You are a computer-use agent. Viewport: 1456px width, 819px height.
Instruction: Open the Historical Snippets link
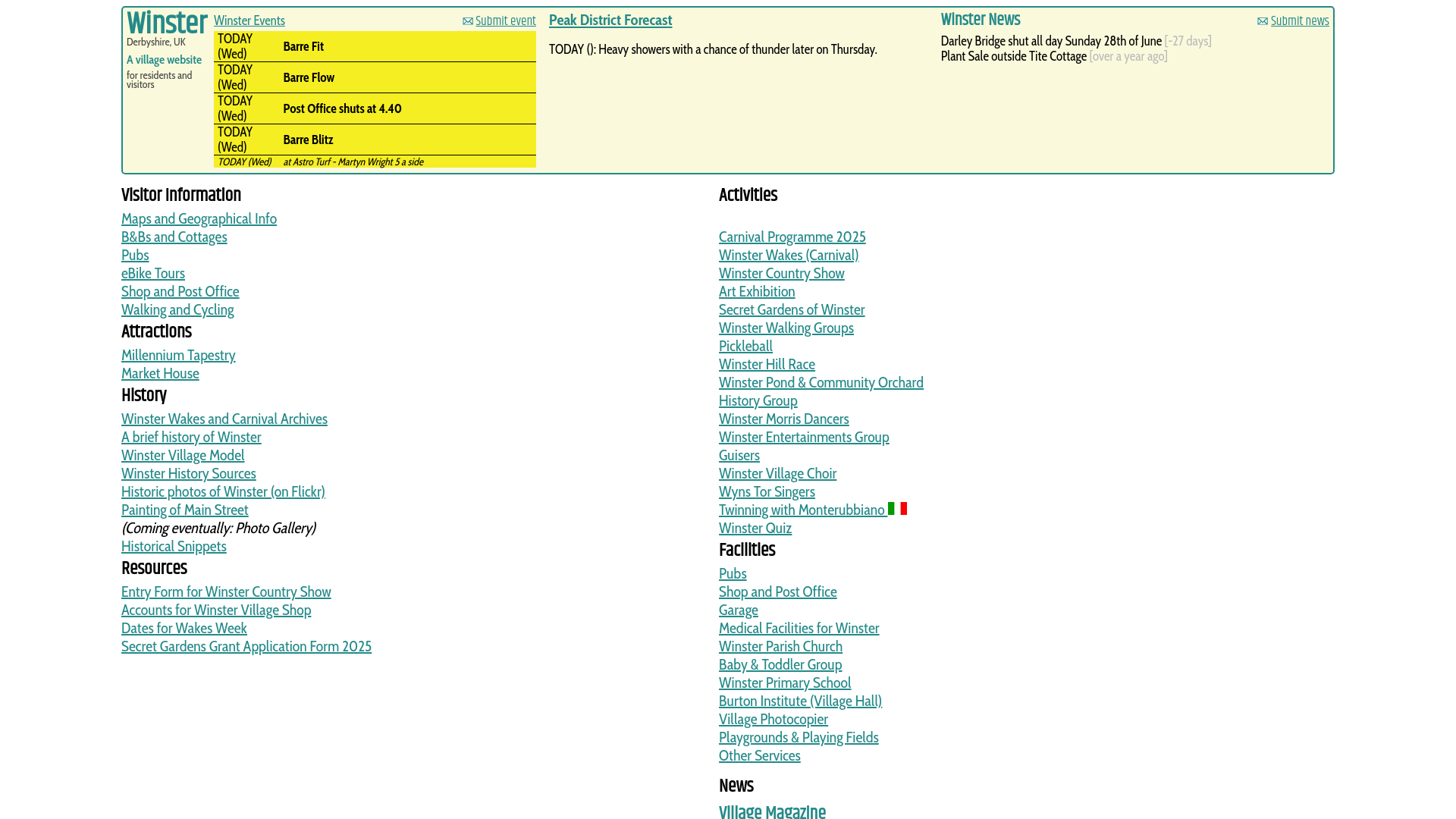pos(174,546)
